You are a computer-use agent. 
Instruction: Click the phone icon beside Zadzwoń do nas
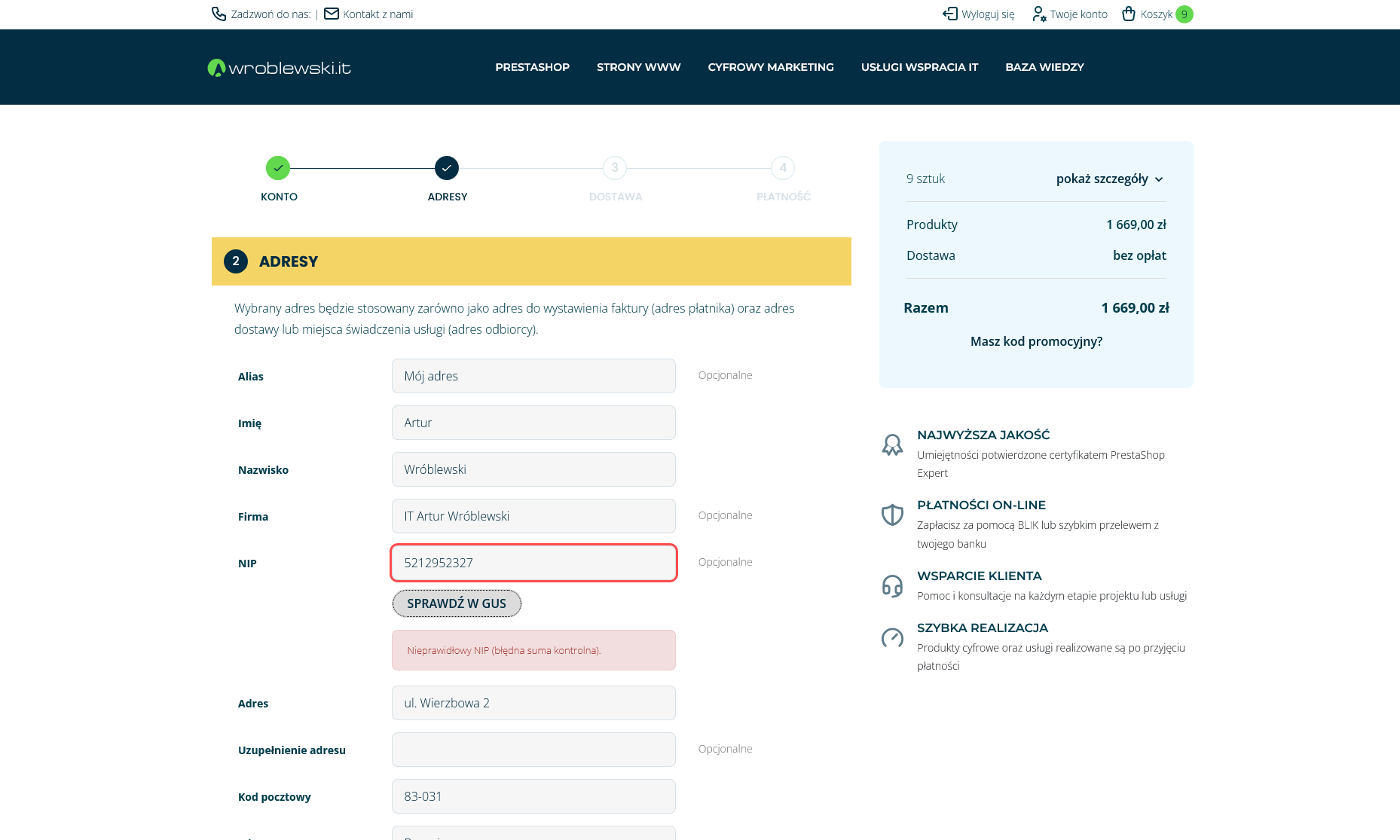click(219, 14)
